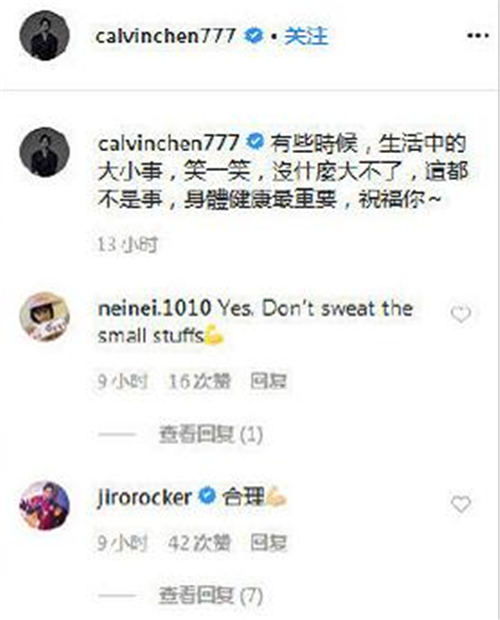Like the jirorocker comment heart
This screenshot has width=500, height=620.
click(461, 504)
